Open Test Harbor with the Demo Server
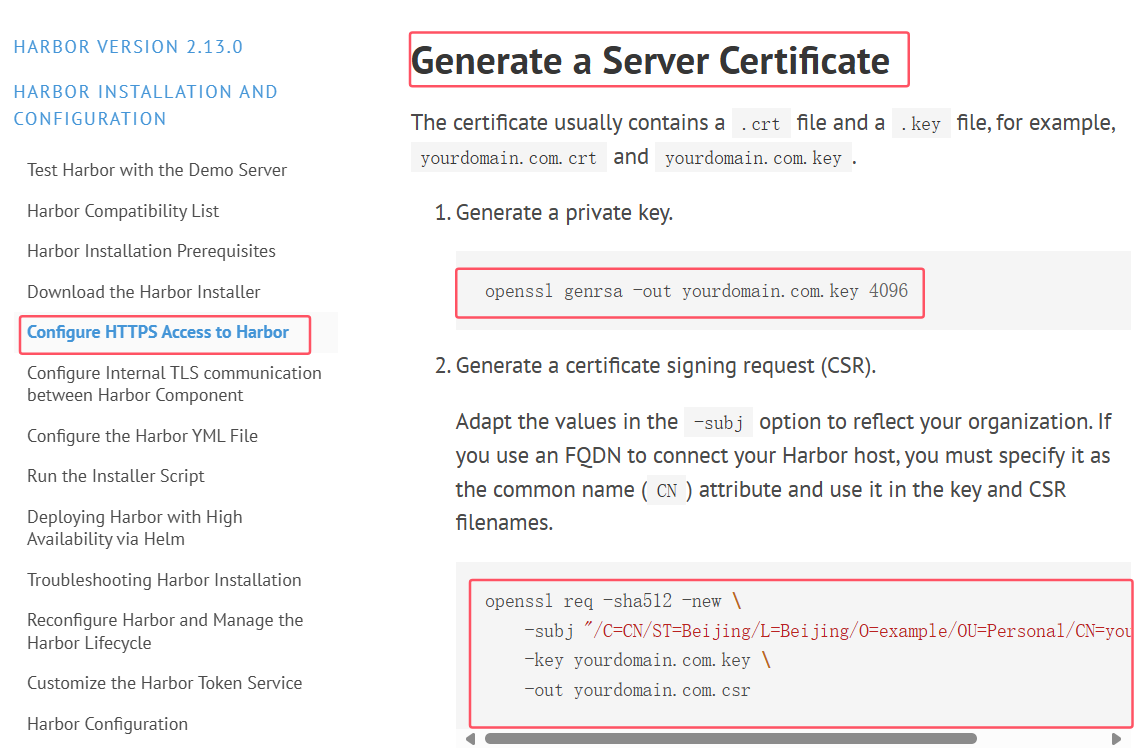Image resolution: width=1135 pixels, height=755 pixels. click(x=157, y=170)
